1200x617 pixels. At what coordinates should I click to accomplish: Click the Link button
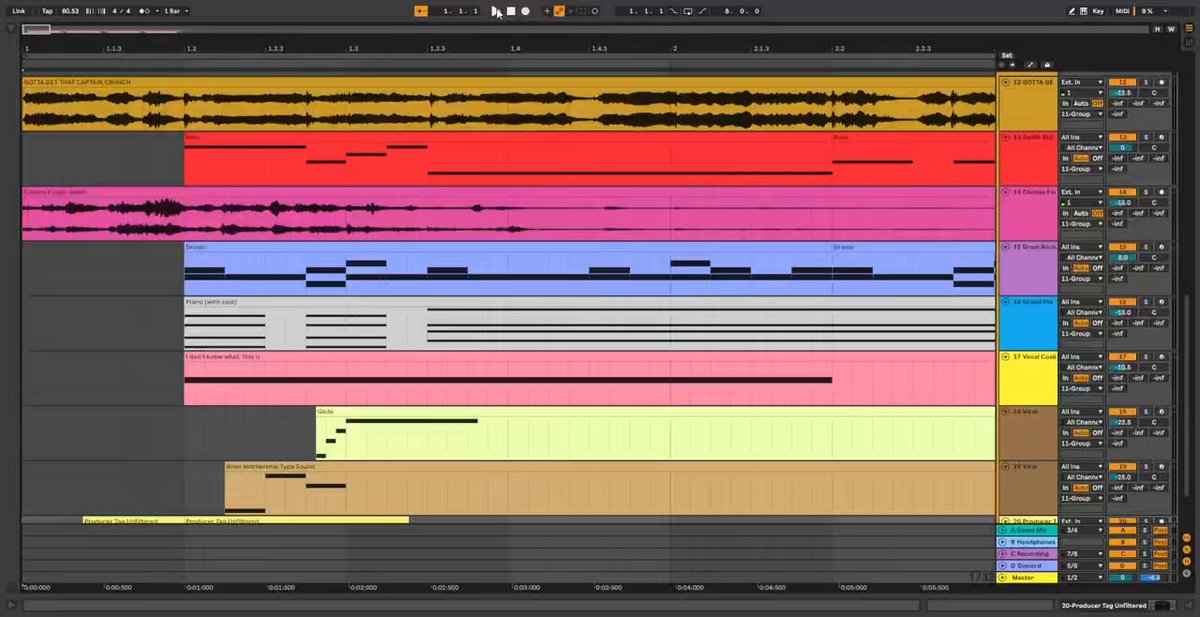pyautogui.click(x=19, y=11)
